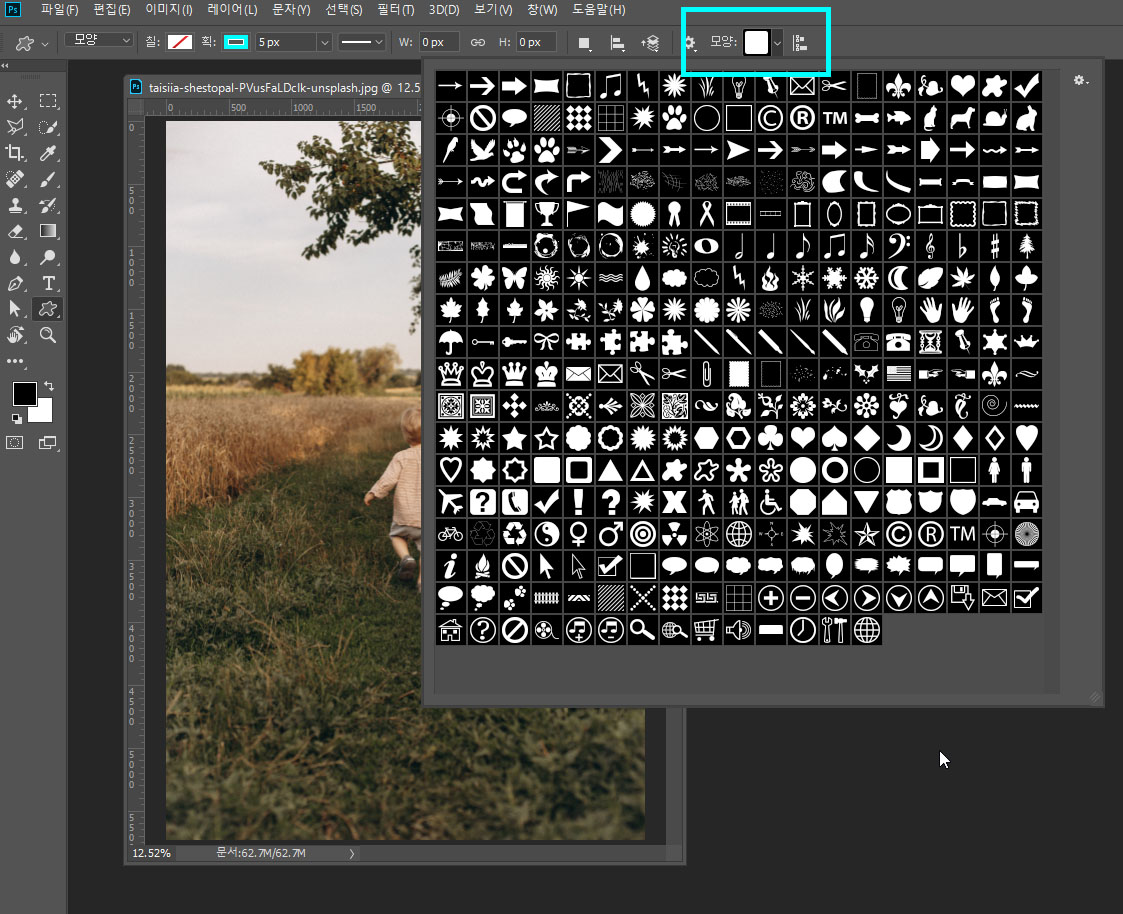
Task: Select the Healing Brush tool
Action: click(x=15, y=179)
